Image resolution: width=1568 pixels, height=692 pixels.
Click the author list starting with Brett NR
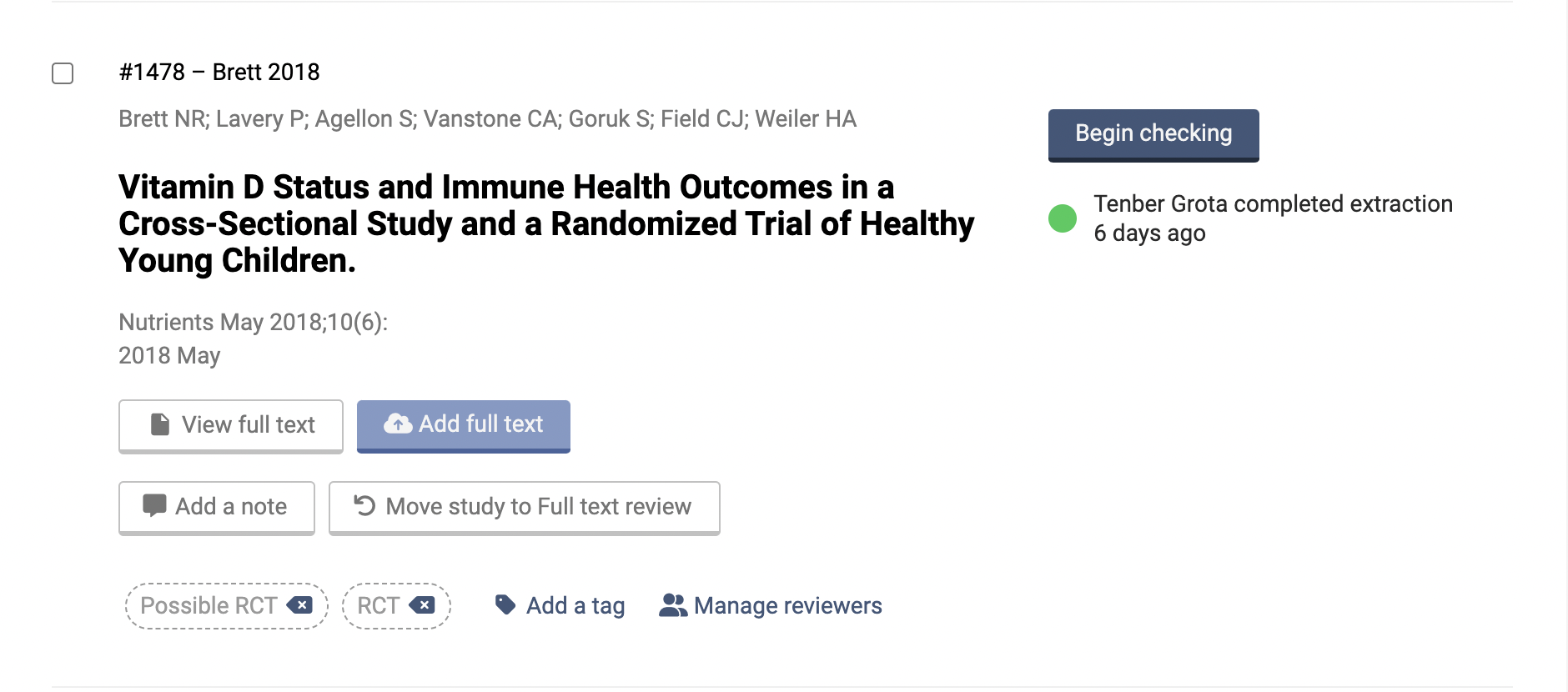tap(487, 119)
